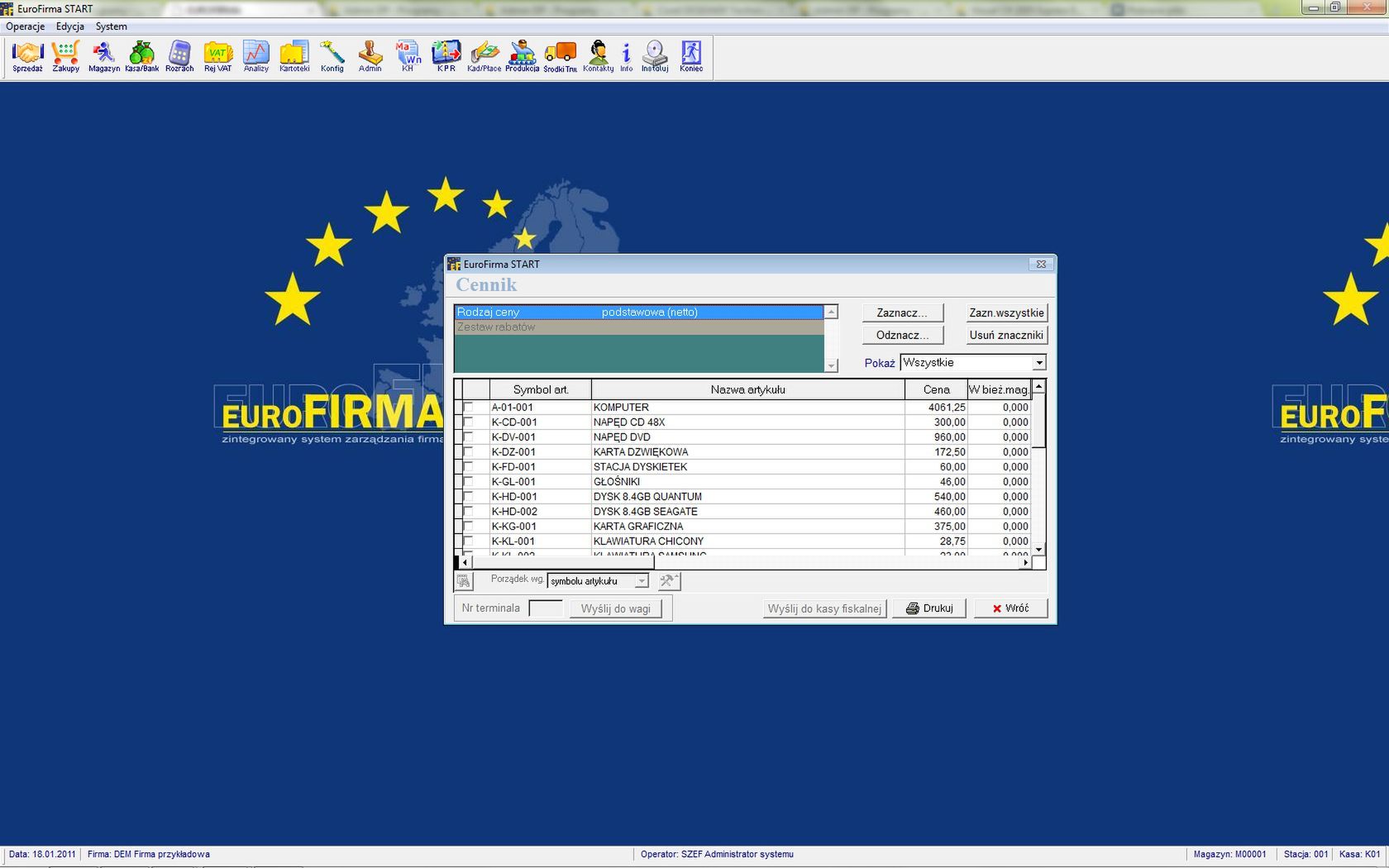Click the table's horizontal scrollbar right arrow
The image size is (1389, 868).
point(1026,562)
